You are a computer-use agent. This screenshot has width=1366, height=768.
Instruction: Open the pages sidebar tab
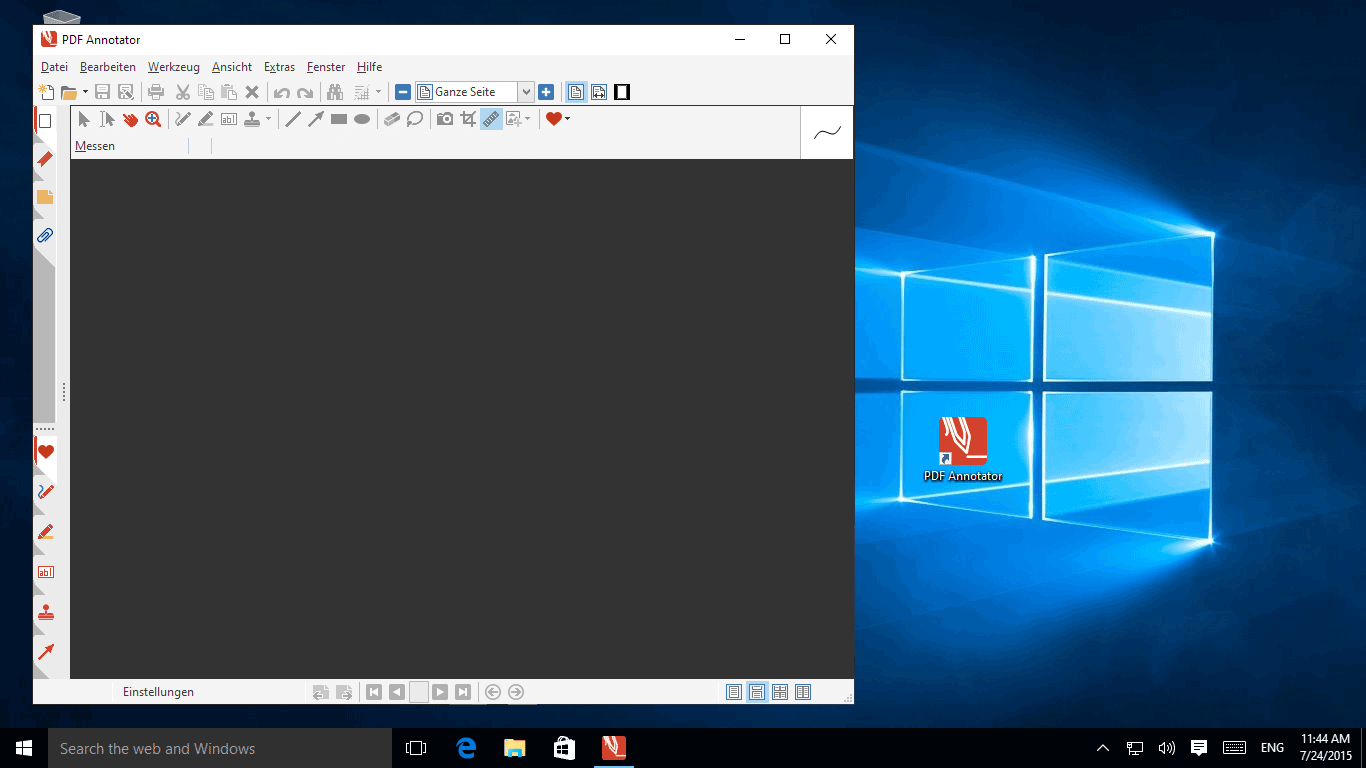click(44, 121)
